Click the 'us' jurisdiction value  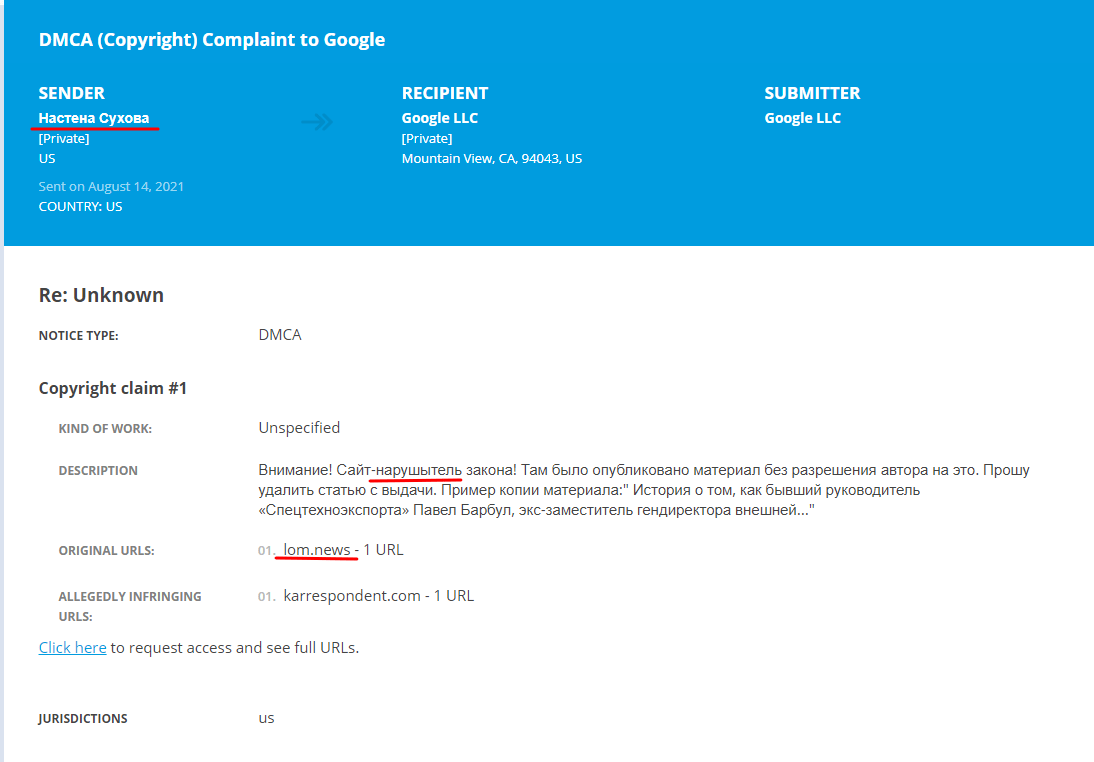[x=267, y=718]
